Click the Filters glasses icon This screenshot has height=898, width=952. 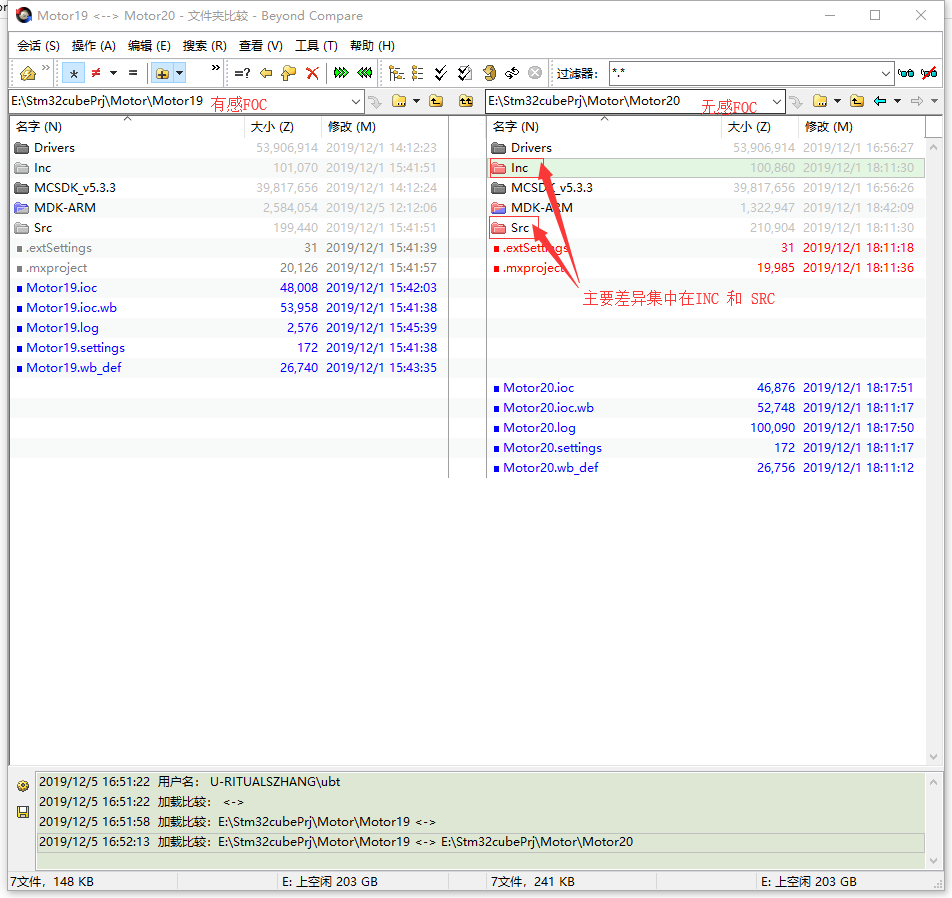[906, 73]
